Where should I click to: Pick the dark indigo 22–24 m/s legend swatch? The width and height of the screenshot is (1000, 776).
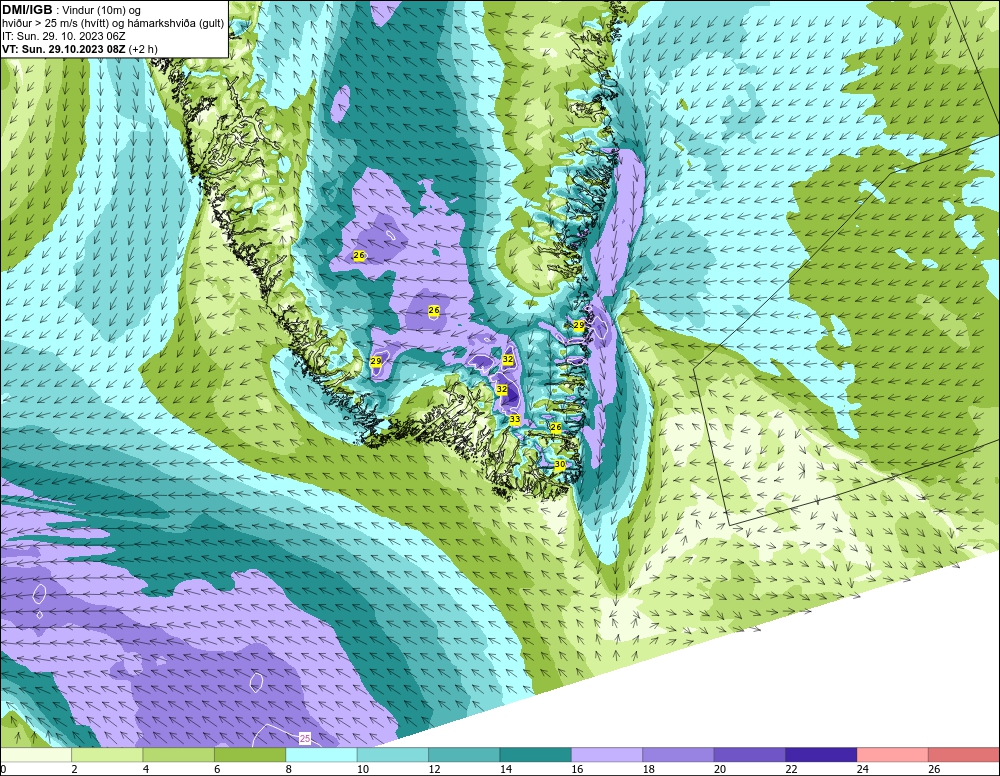click(821, 755)
